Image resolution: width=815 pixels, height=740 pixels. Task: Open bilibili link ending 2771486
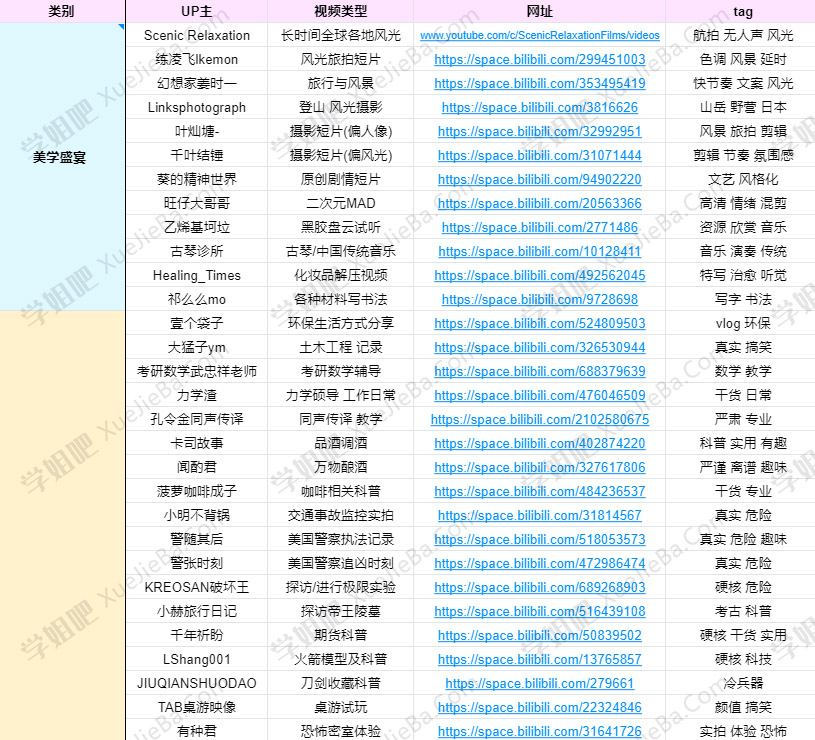[x=540, y=227]
